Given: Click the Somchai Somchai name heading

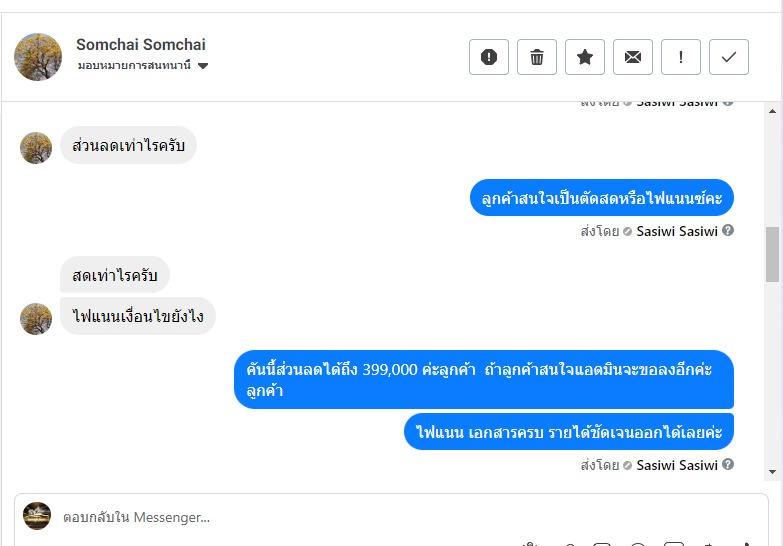Looking at the screenshot, I should click(x=141, y=45).
